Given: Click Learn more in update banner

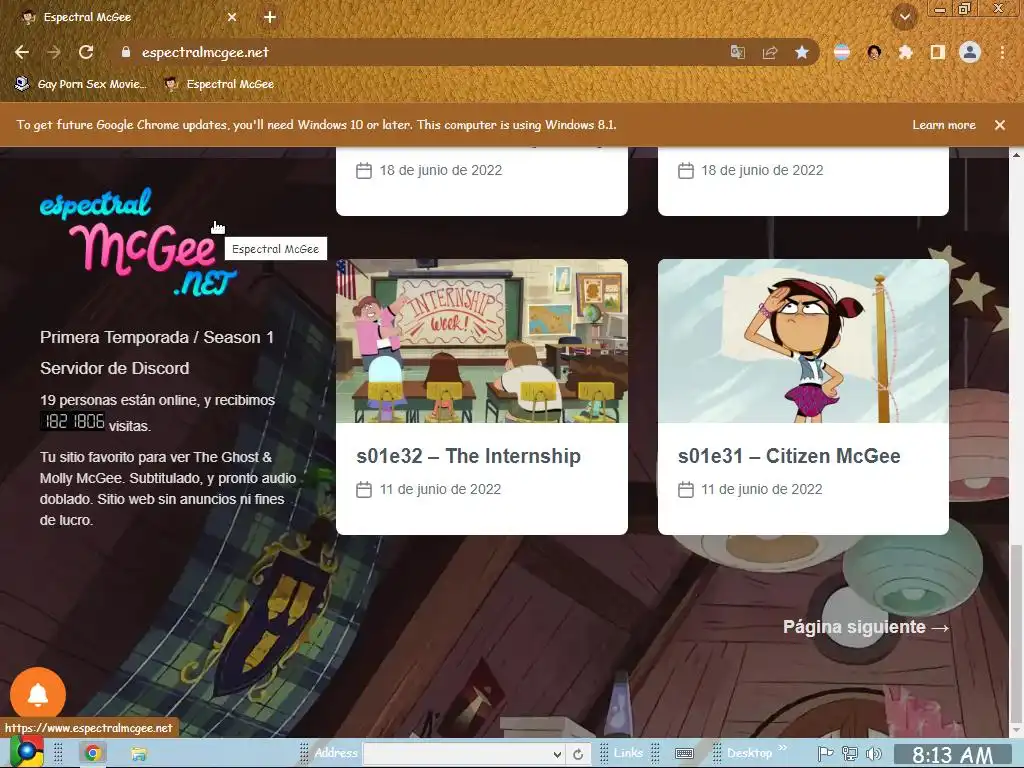Looking at the screenshot, I should coord(944,125).
